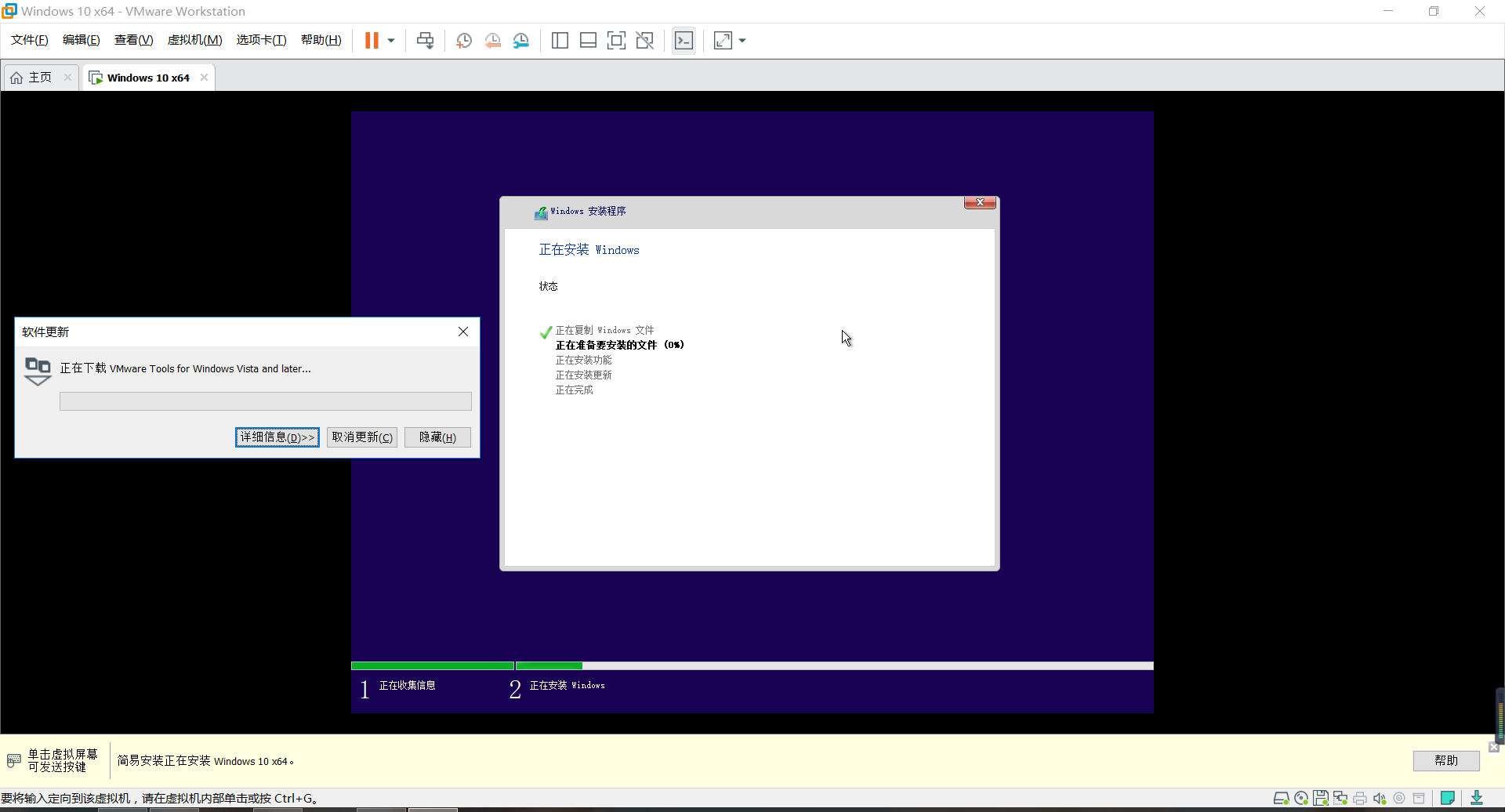
Task: Take a snapshot of this virtual machine
Action: tap(464, 41)
